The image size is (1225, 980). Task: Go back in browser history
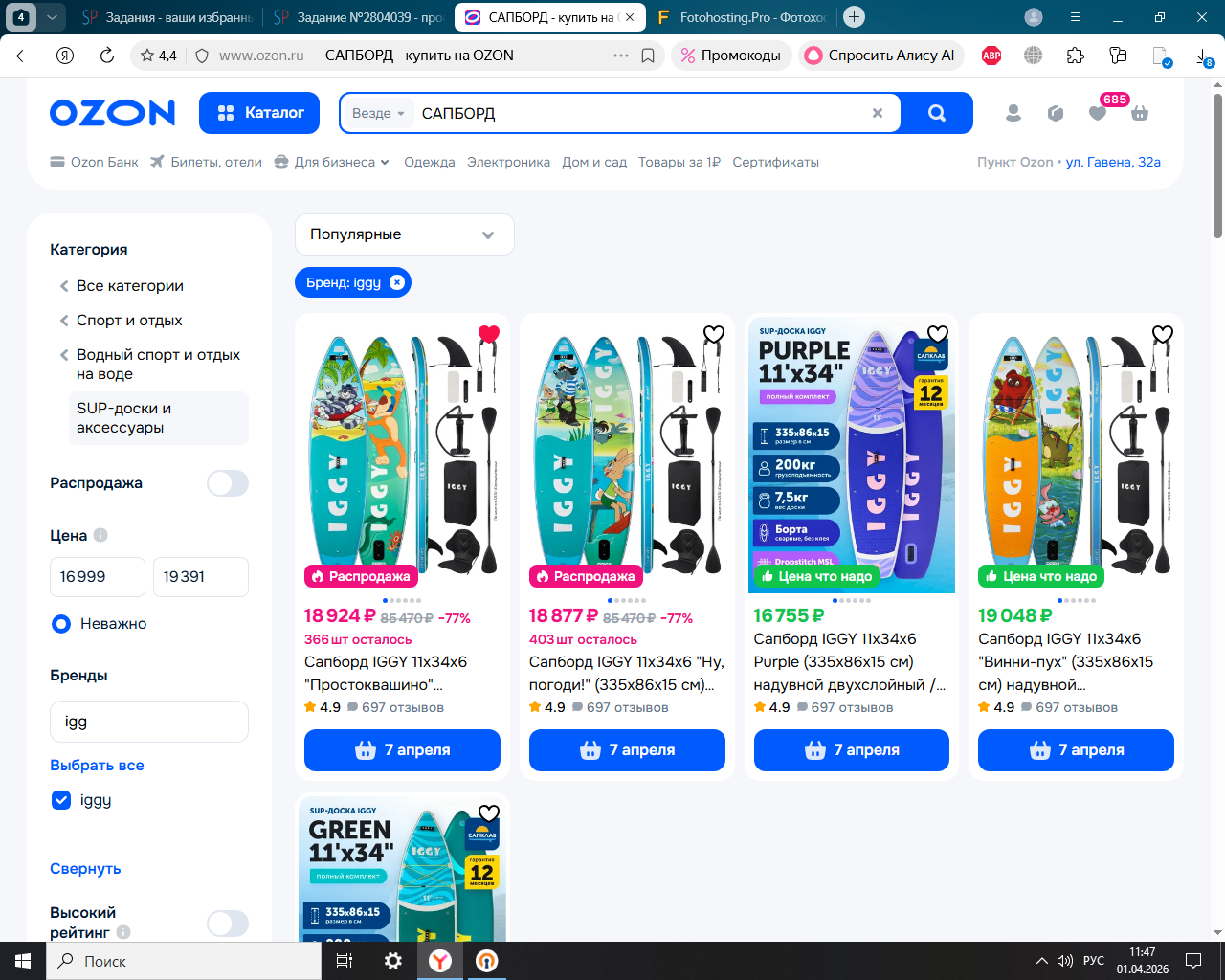click(x=23, y=56)
